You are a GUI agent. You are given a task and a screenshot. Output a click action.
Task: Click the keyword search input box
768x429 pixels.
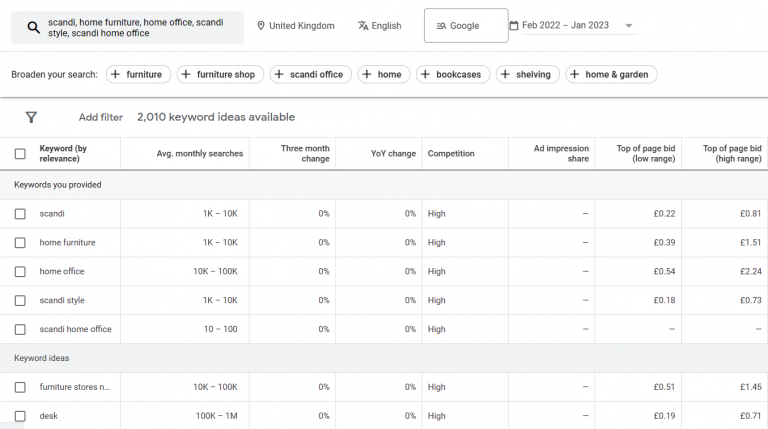pyautogui.click(x=140, y=28)
